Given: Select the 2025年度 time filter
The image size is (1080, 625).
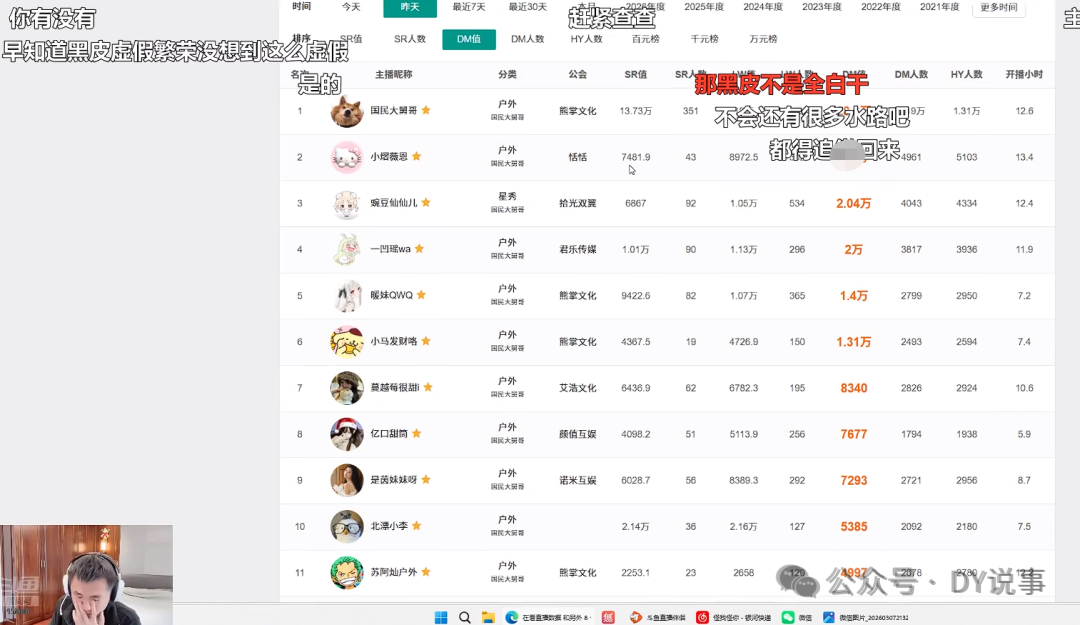Looking at the screenshot, I should click(x=704, y=7).
